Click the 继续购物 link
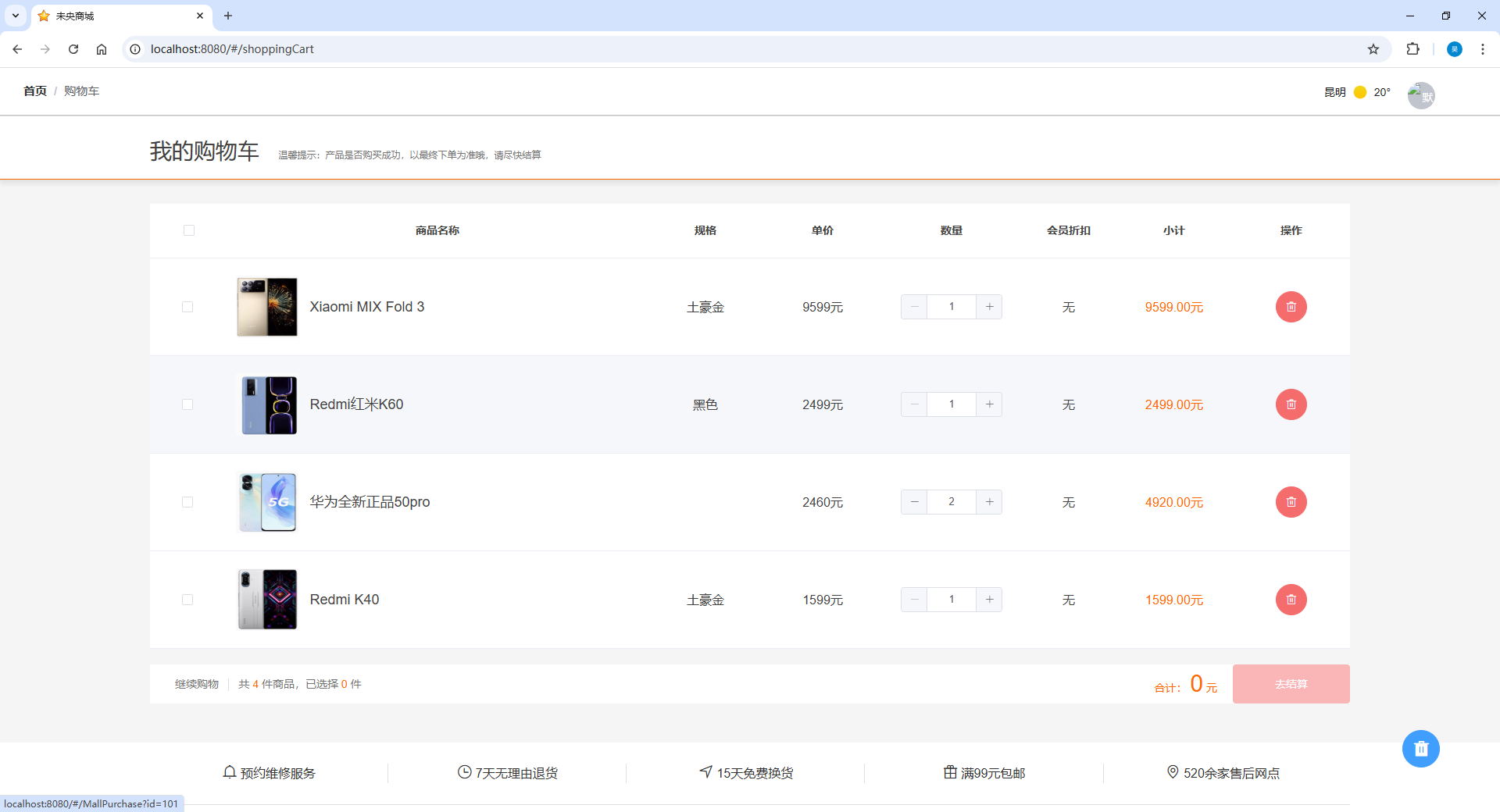Viewport: 1500px width, 812px height. 197,684
